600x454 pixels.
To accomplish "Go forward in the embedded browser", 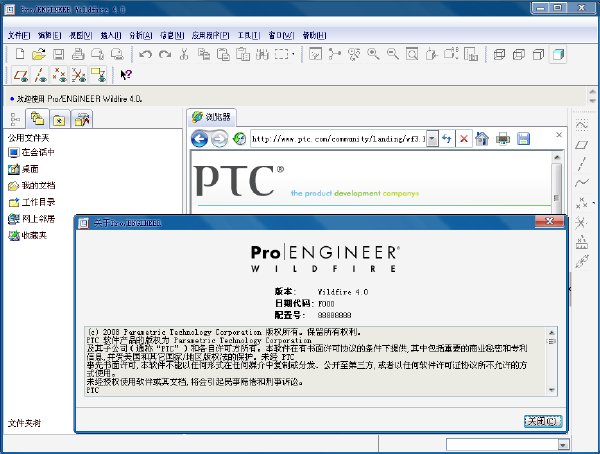I will [219, 139].
